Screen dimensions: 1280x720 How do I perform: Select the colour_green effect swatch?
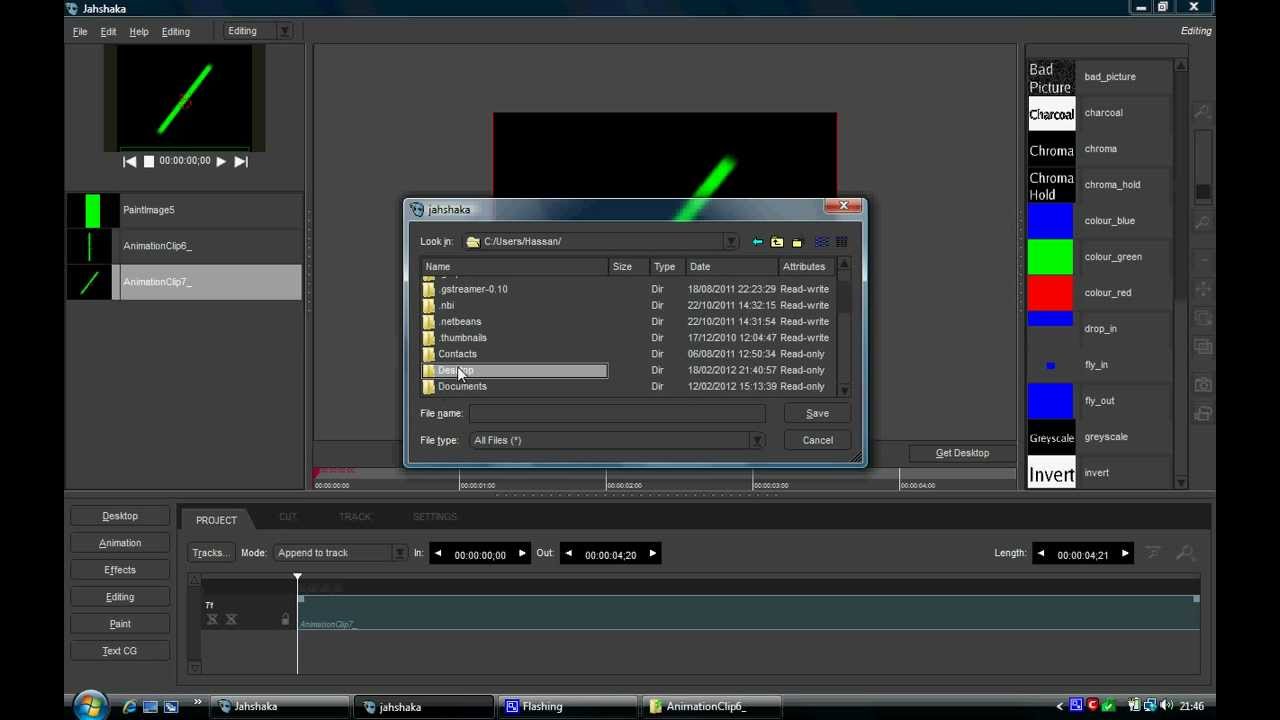point(1051,256)
